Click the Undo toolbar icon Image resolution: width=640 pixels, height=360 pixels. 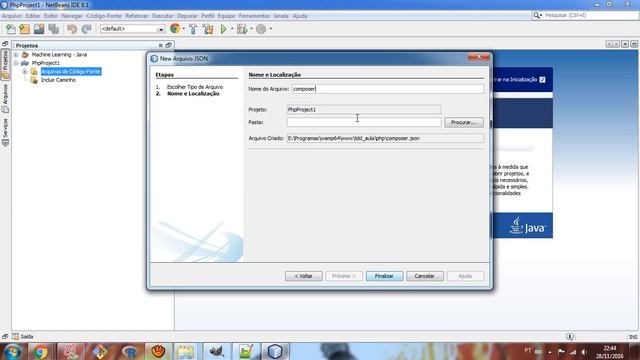[x=72, y=29]
